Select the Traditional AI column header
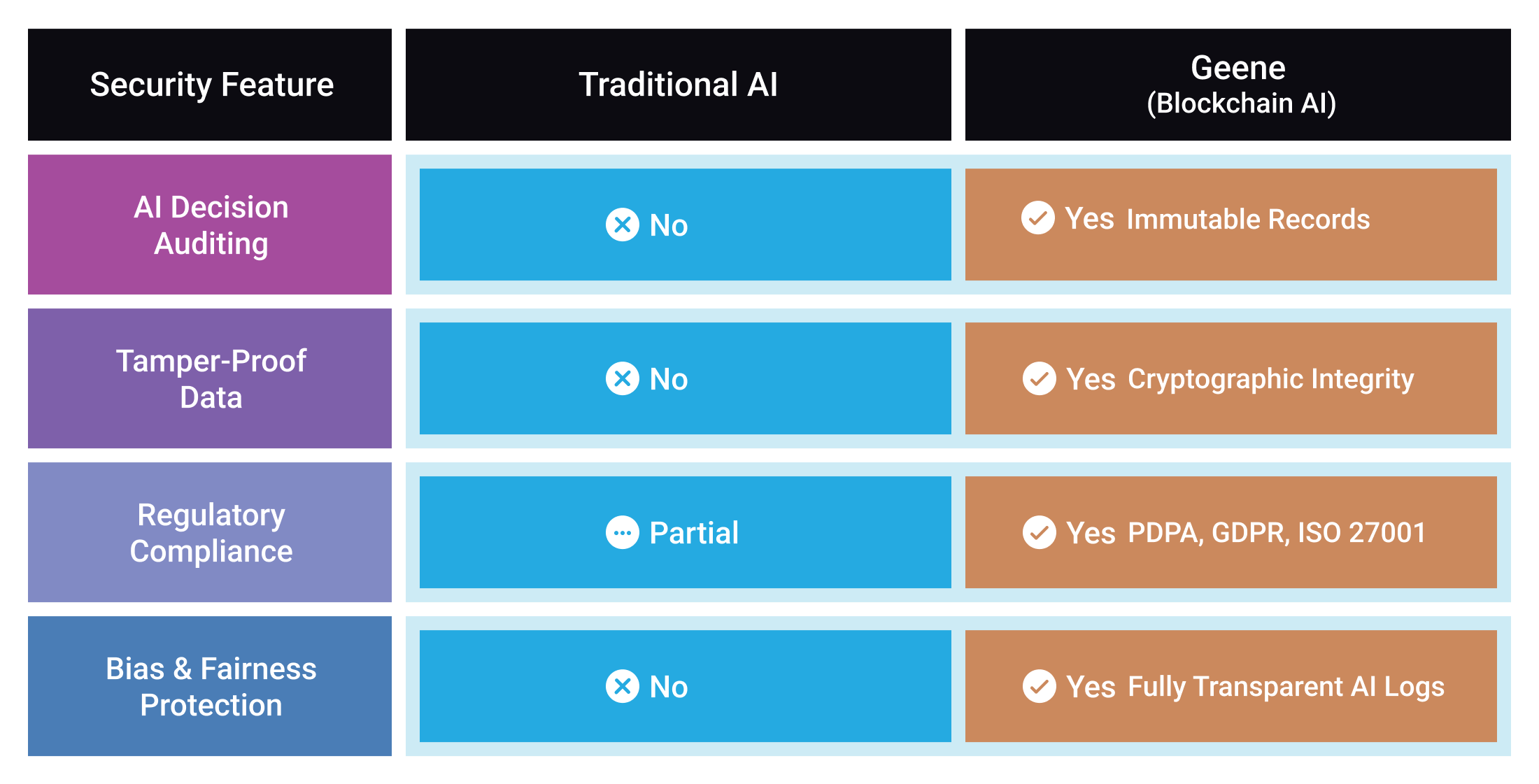Viewport: 1539px width, 784px height. coord(678,85)
